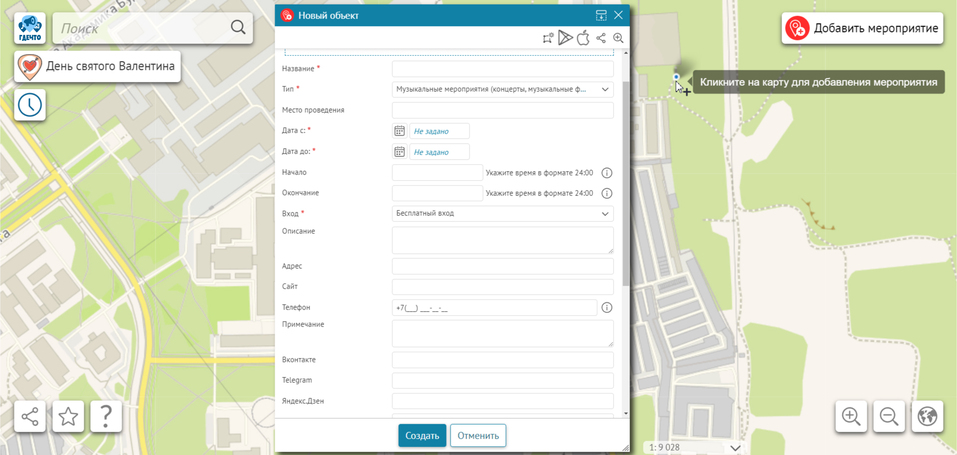Click the День святого Валентина layer button
Image resolution: width=957 pixels, height=455 pixels.
(98, 67)
